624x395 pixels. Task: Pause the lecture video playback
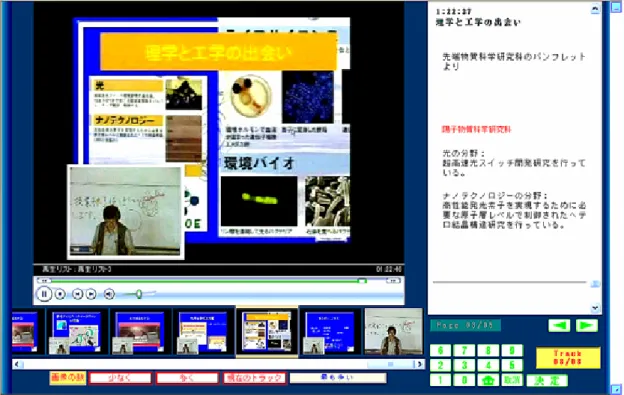(44, 294)
